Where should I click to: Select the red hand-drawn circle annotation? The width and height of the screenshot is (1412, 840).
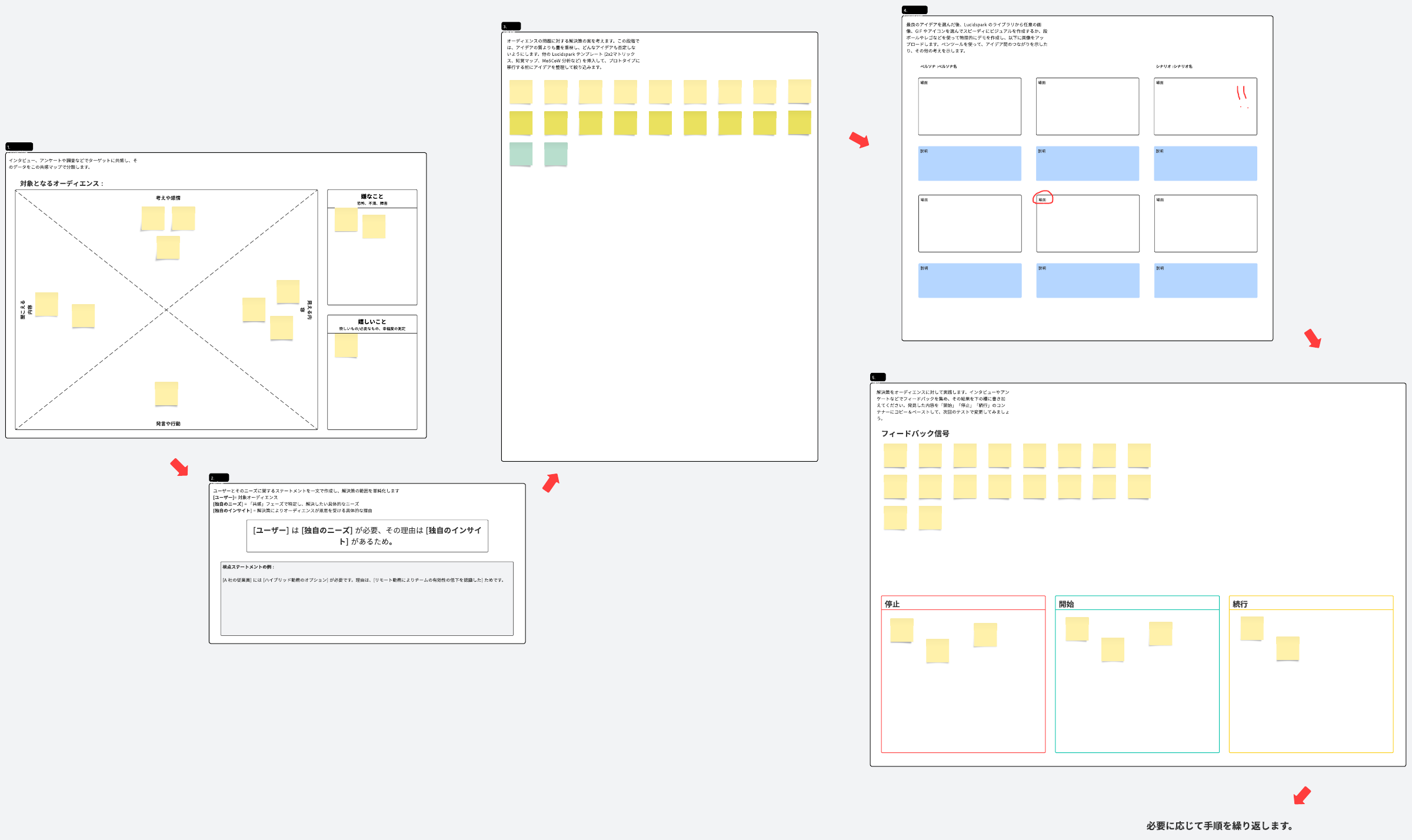tap(1043, 198)
